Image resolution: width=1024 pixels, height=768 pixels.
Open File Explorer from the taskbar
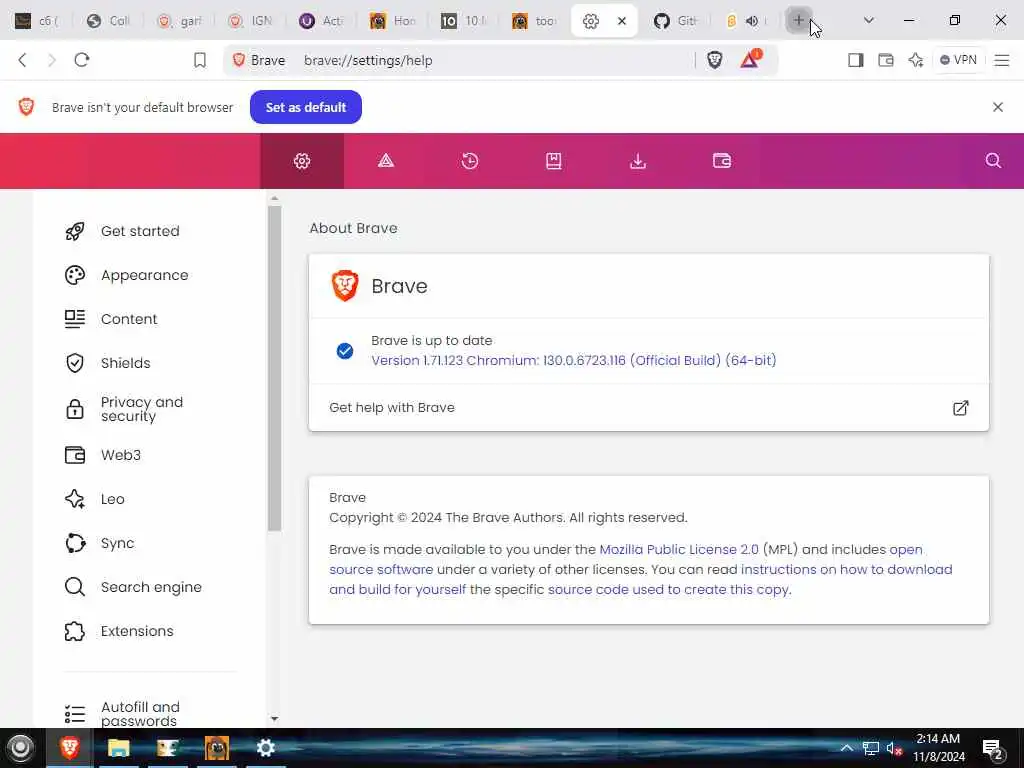118,748
